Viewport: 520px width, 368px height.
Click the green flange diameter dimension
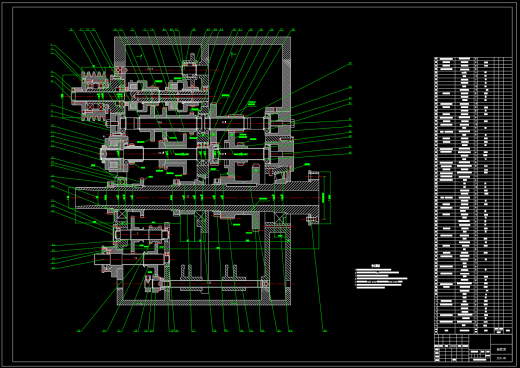point(330,198)
